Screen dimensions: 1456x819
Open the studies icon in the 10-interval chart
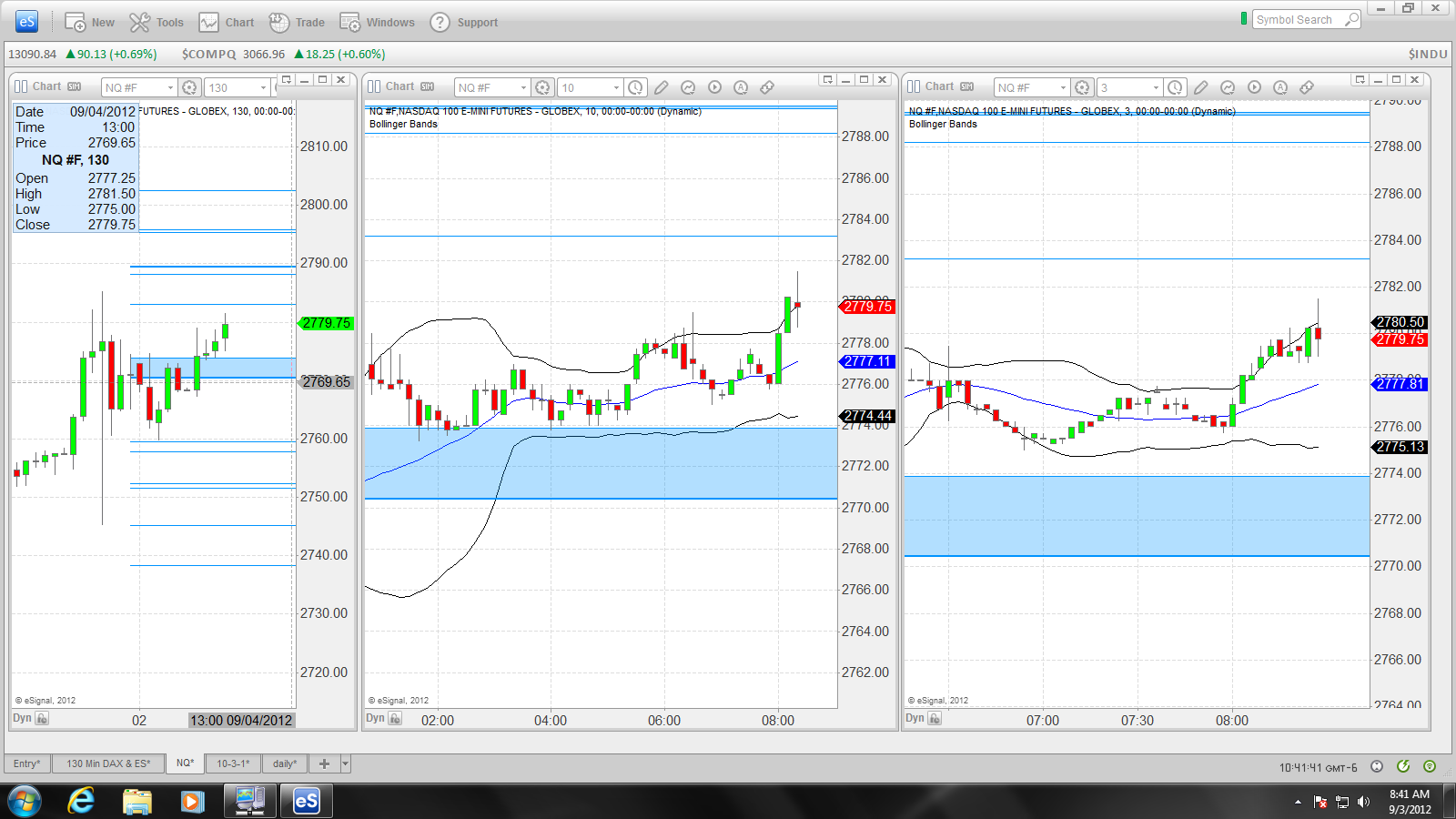[688, 87]
